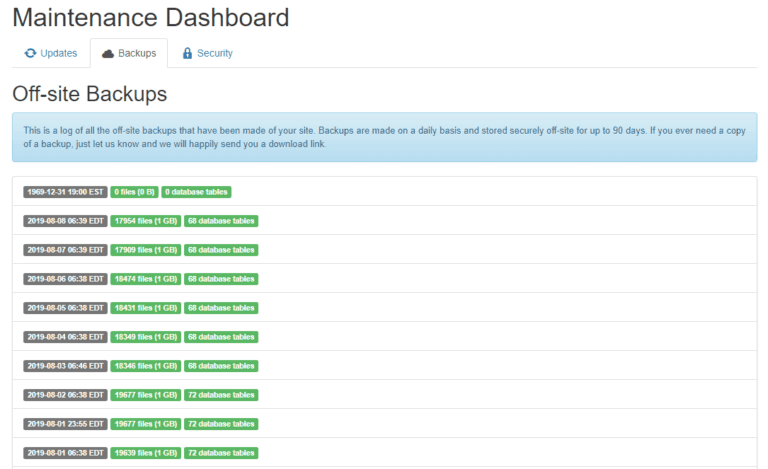The width and height of the screenshot is (768, 469).
Task: Click the blue off-site backups info box
Action: [x=384, y=137]
